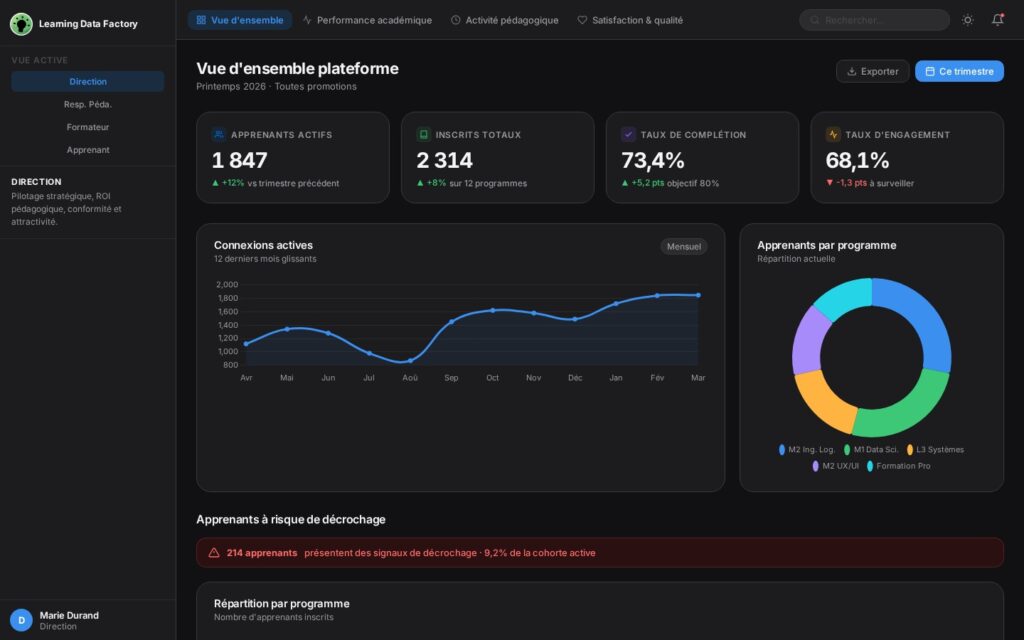Open the Mensuel frequency selector
Screen dimensions: 1024x640
[x=683, y=246]
